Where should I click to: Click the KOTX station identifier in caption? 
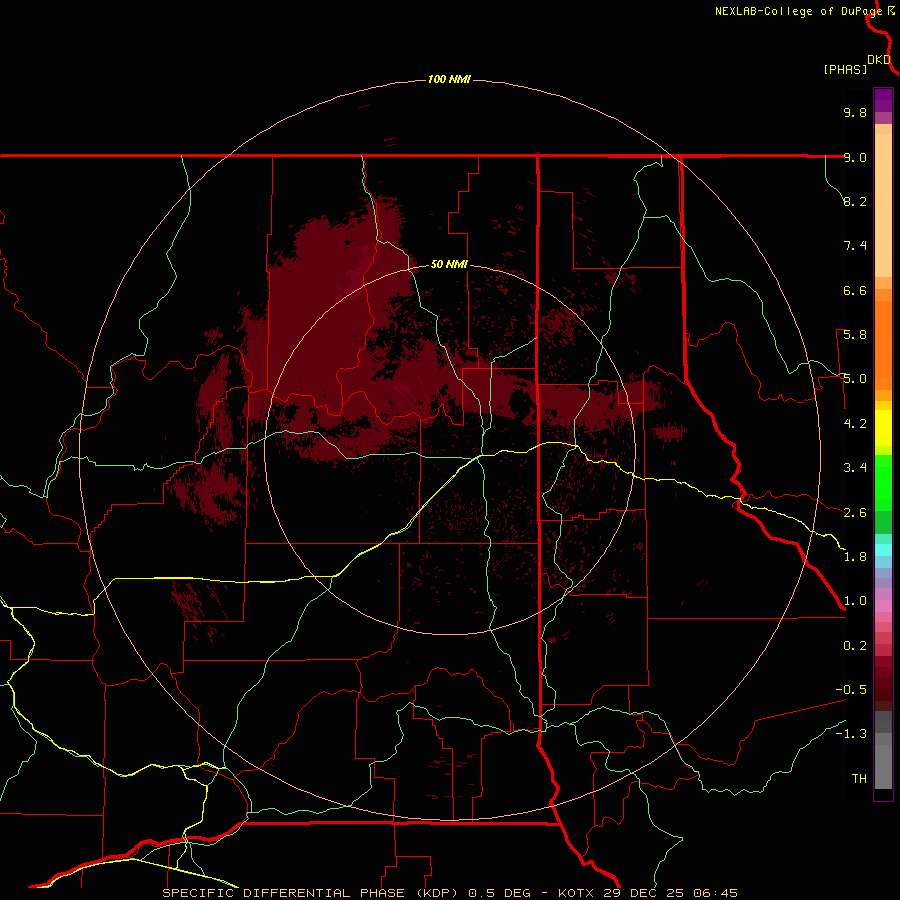pos(577,893)
